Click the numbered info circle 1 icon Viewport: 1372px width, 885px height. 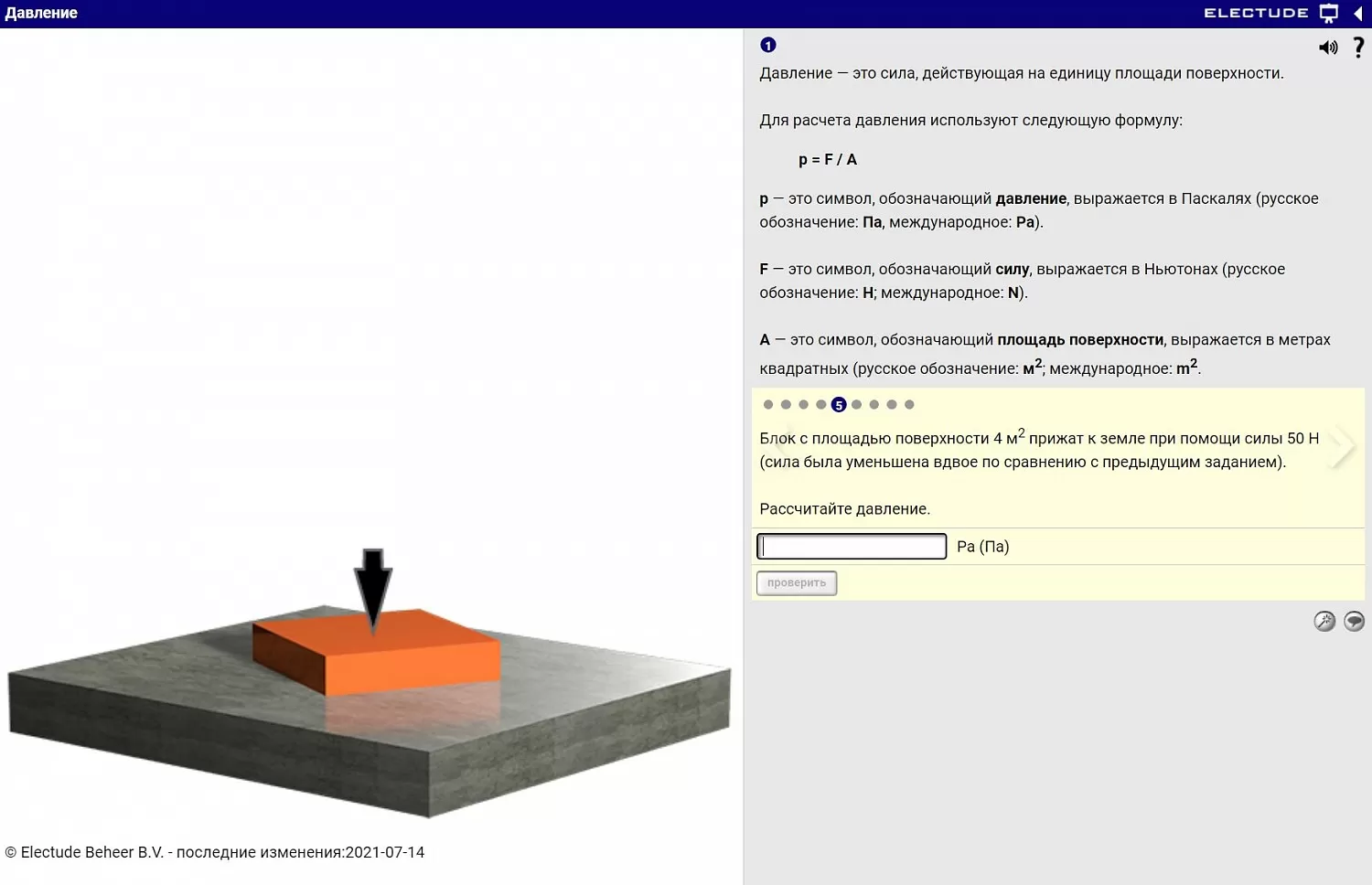[x=768, y=45]
